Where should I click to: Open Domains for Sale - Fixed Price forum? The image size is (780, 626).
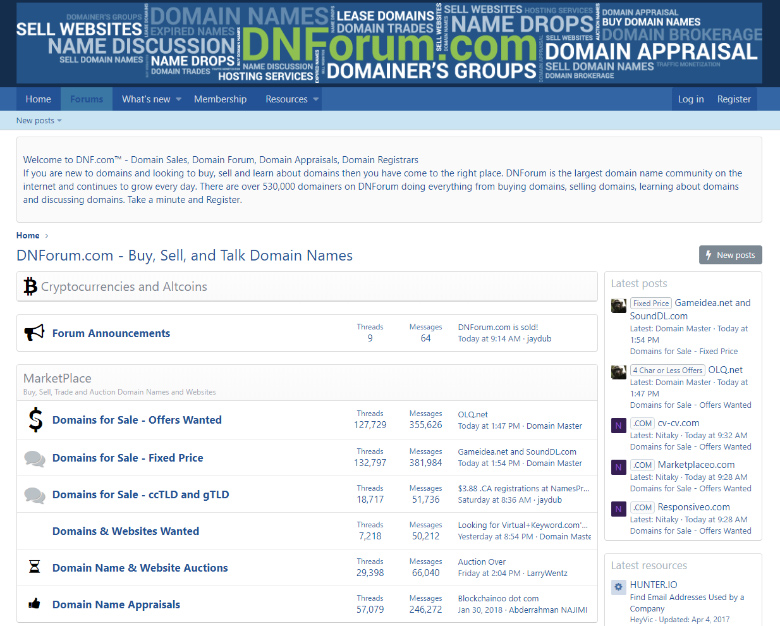tap(128, 458)
